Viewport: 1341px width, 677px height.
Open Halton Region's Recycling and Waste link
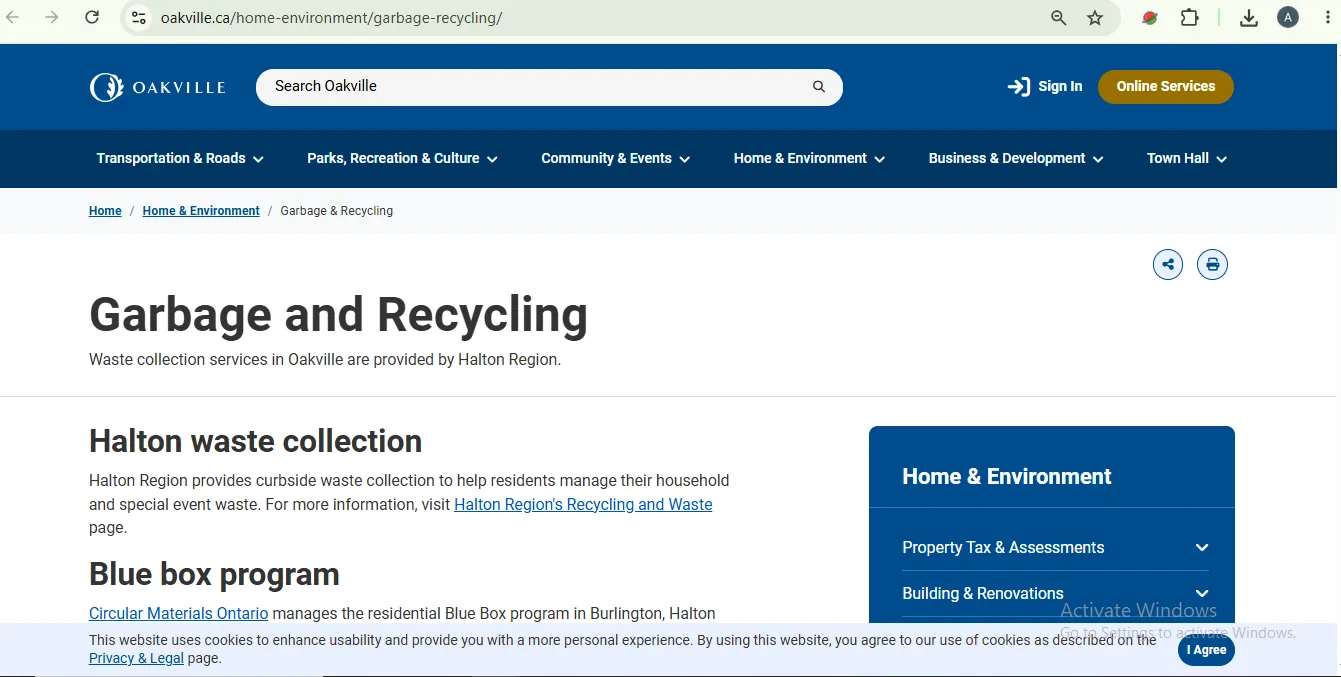tap(583, 505)
